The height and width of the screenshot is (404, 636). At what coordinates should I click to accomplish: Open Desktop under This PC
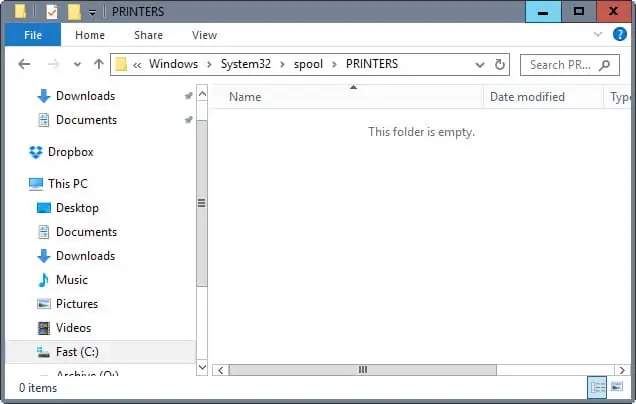[77, 208]
